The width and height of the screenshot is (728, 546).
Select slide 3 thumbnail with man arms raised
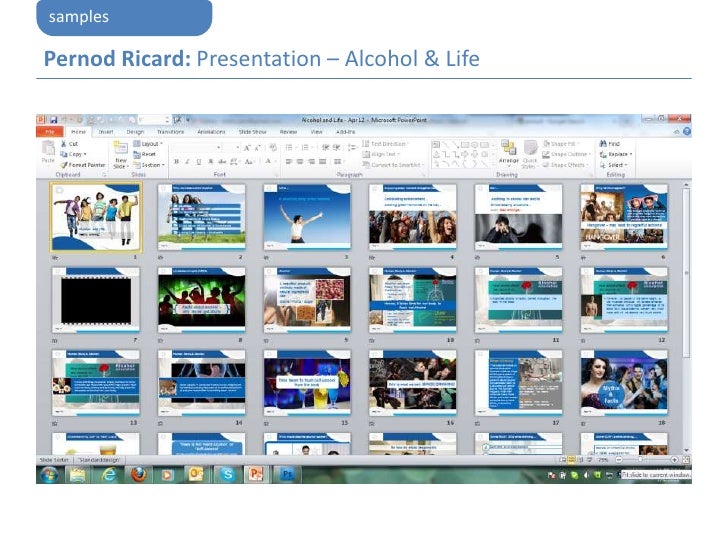coord(307,217)
